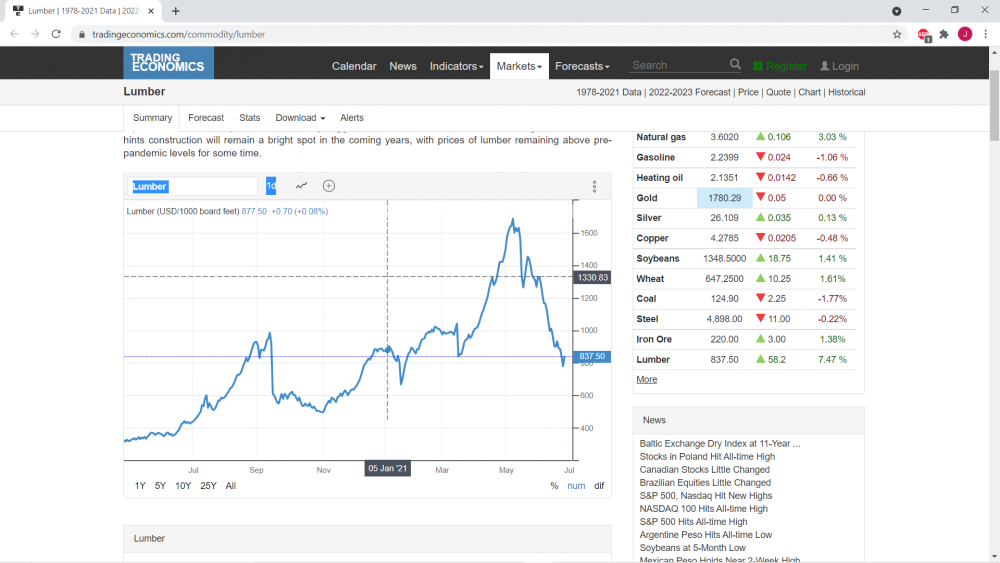Click the More commodities link
Image resolution: width=1000 pixels, height=563 pixels.
[x=646, y=379]
